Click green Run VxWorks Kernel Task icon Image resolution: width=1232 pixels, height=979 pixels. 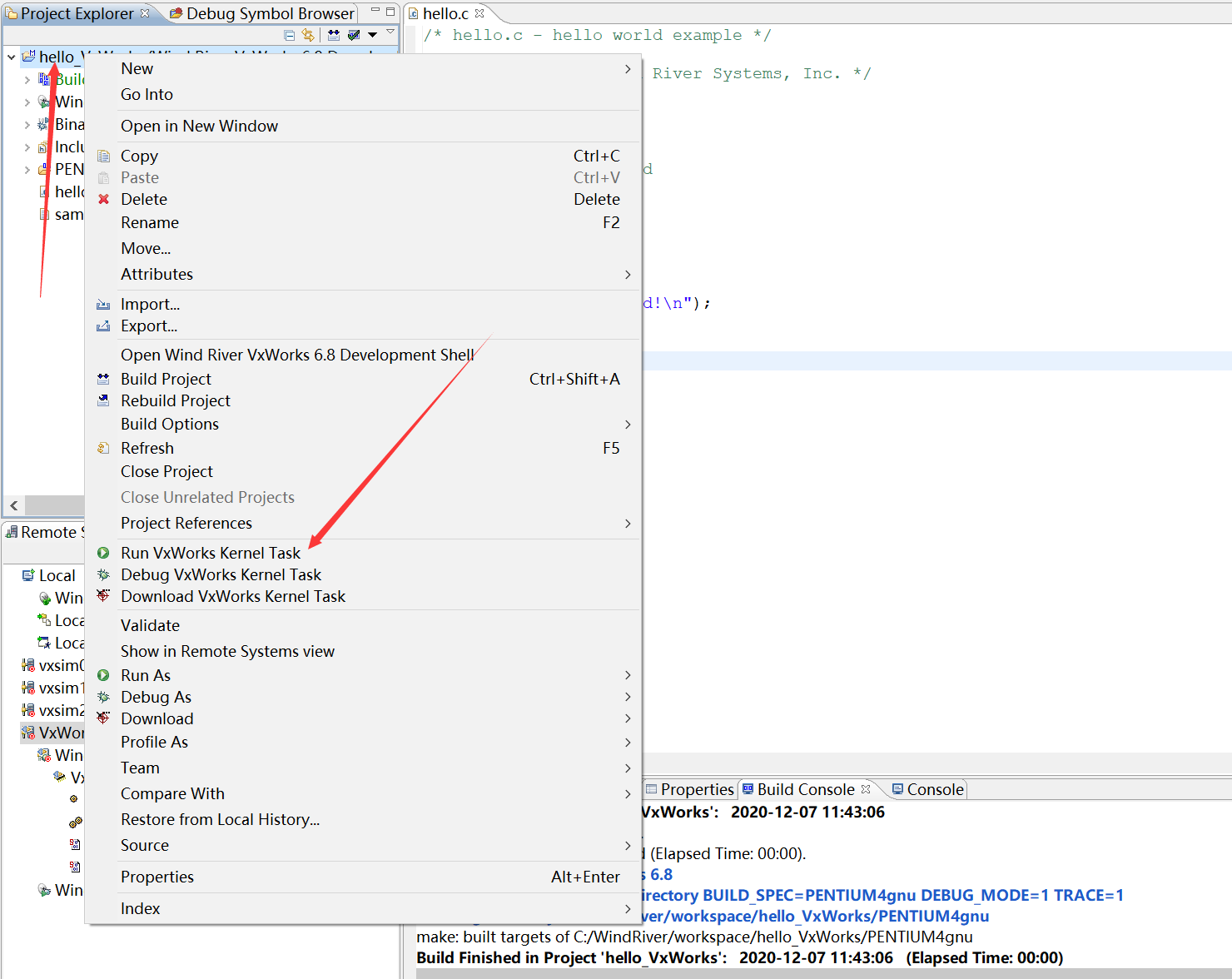click(103, 553)
